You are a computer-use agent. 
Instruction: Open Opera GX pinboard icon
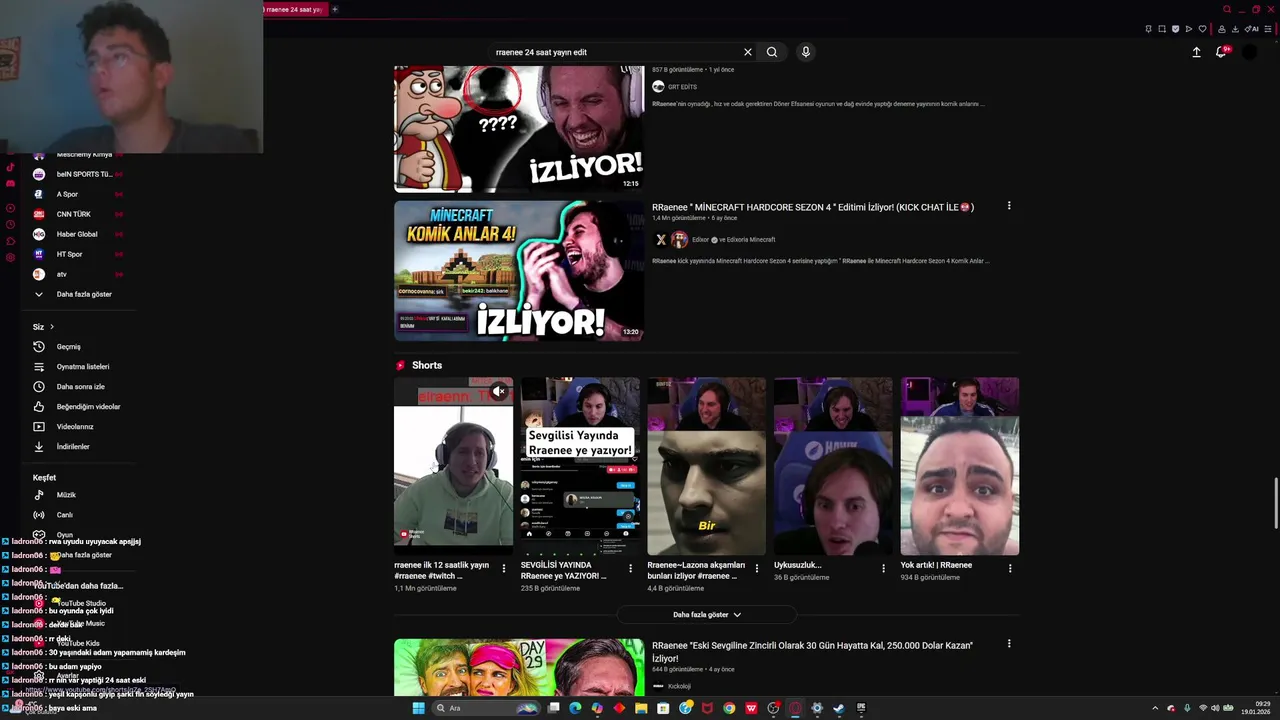pos(1149,29)
